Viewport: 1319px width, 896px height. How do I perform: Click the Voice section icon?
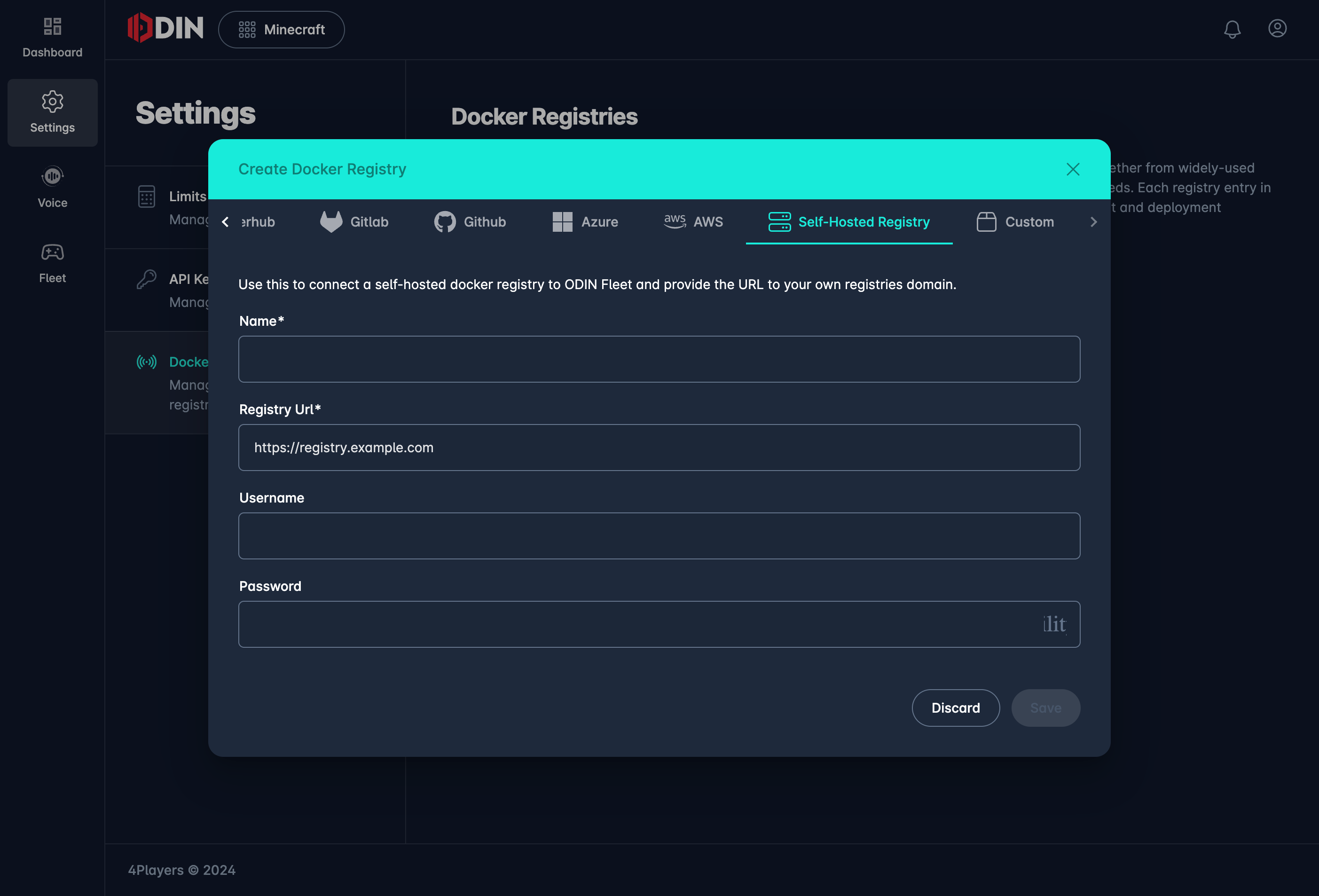52,176
